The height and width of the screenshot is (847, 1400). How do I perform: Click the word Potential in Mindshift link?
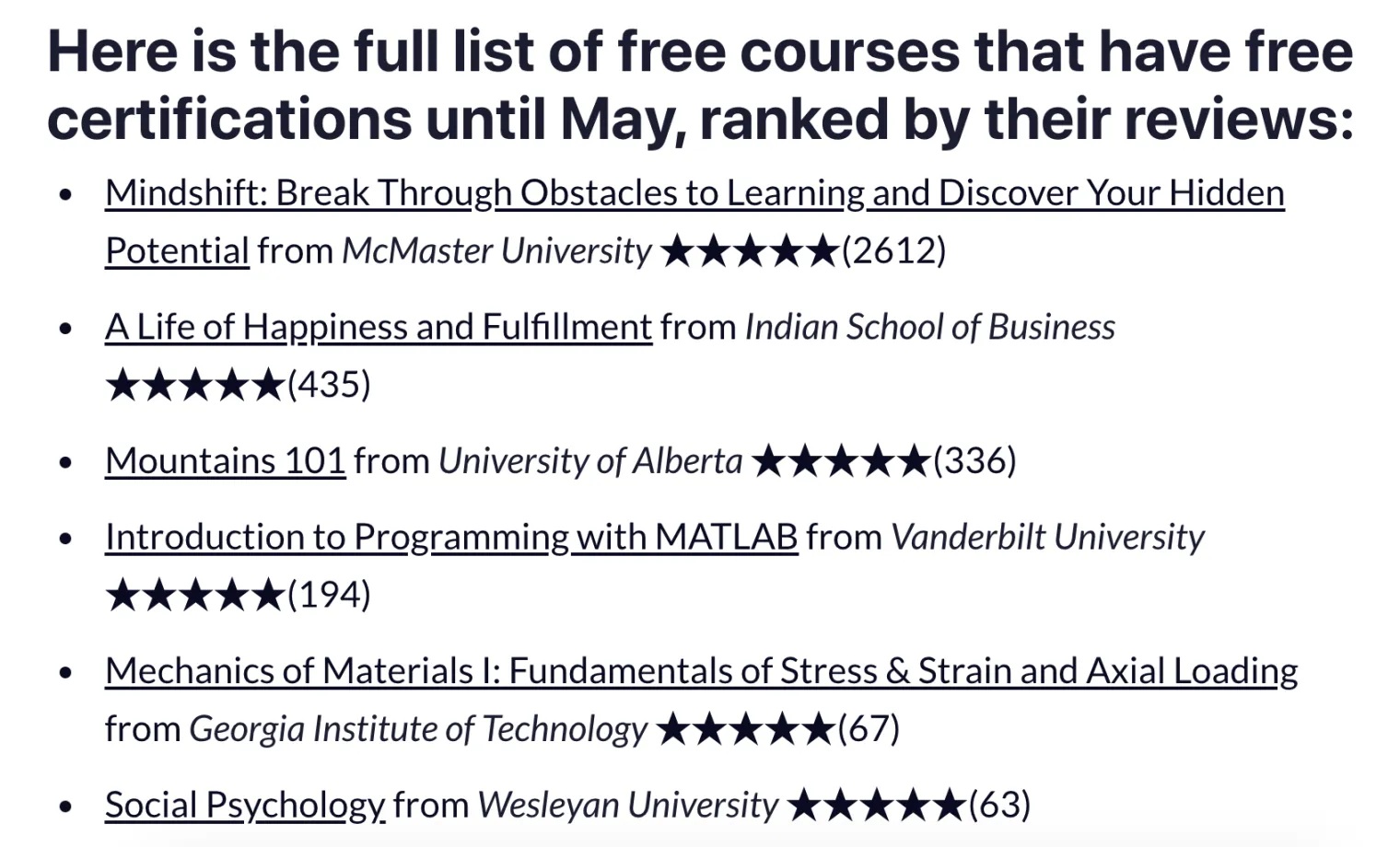click(x=177, y=250)
